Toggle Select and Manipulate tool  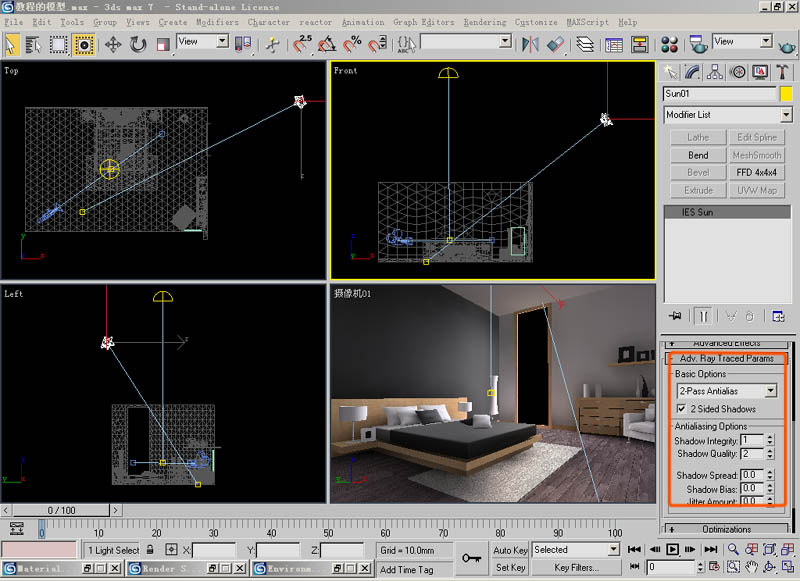[x=272, y=45]
